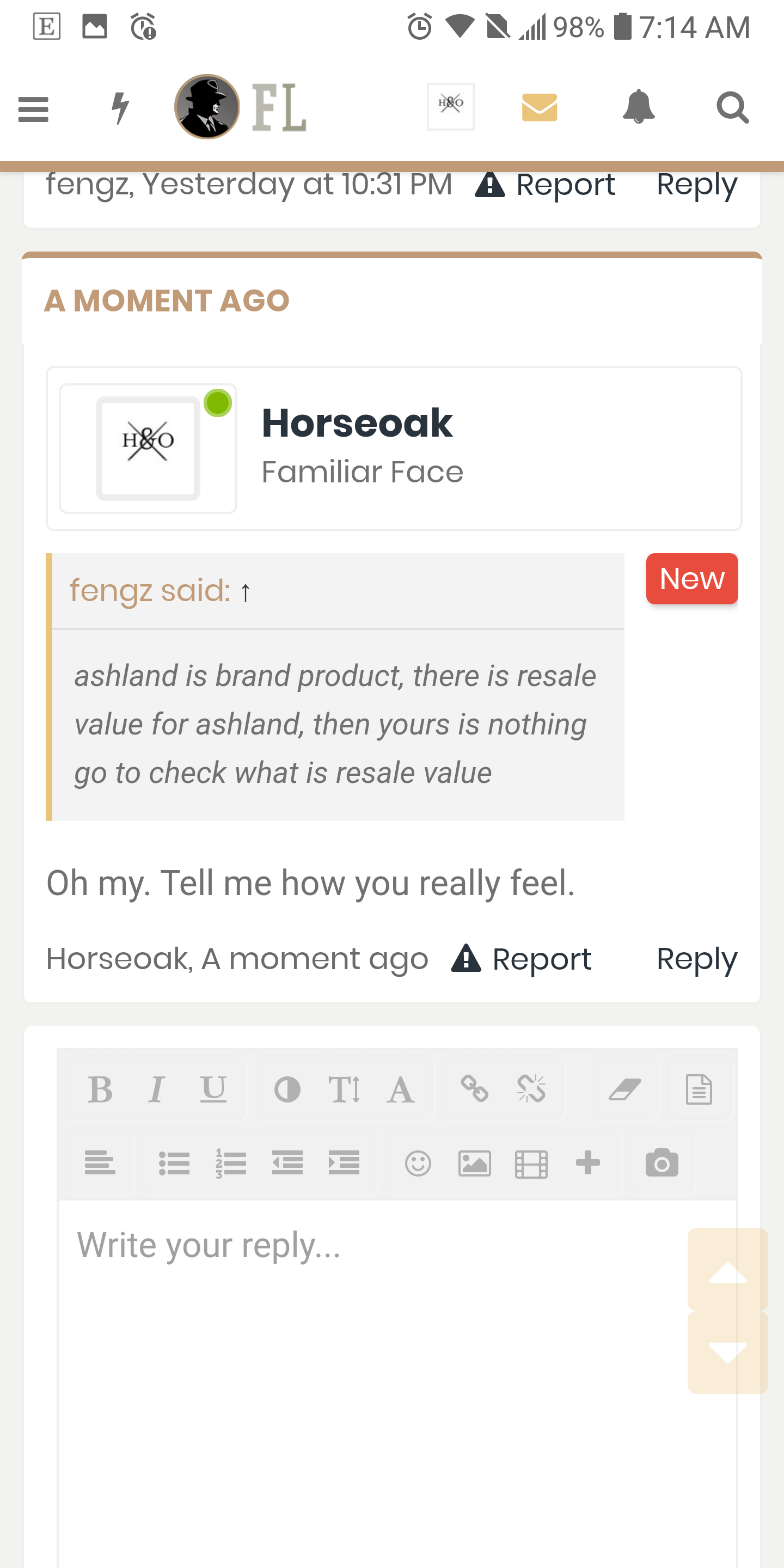Open the insert plus dropdown

tap(588, 1162)
